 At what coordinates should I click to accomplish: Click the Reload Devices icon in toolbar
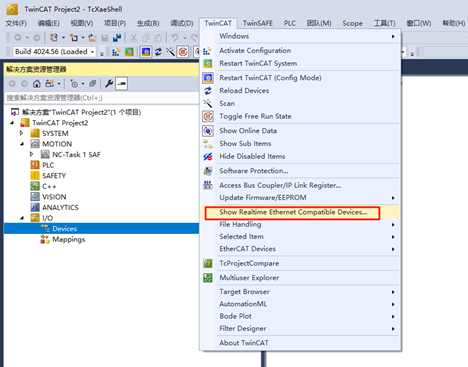coord(158,52)
